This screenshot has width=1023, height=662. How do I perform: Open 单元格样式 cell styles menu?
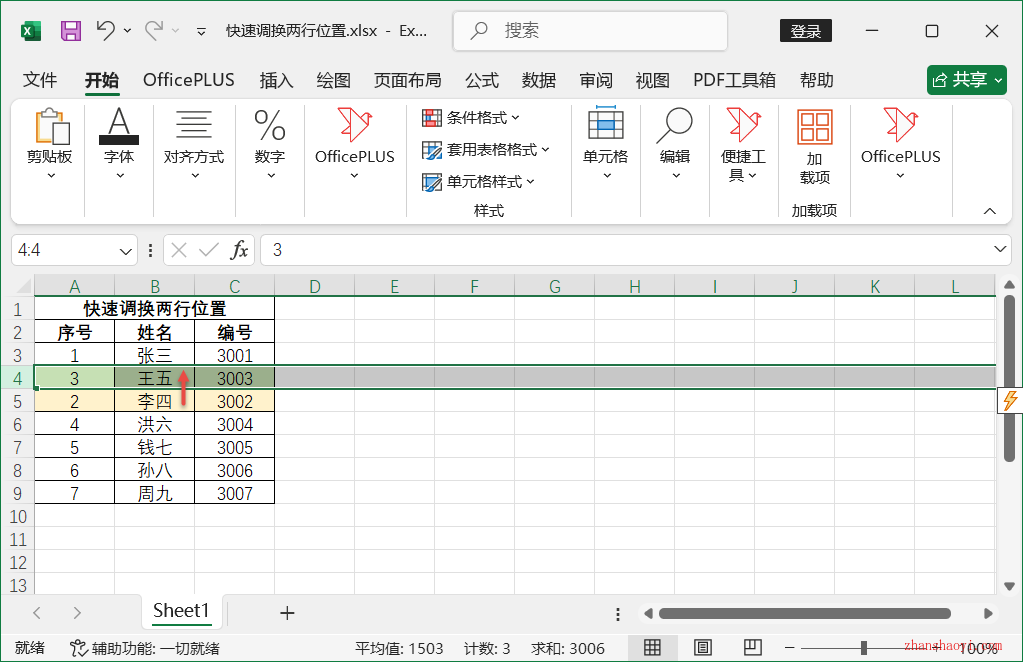tap(478, 181)
